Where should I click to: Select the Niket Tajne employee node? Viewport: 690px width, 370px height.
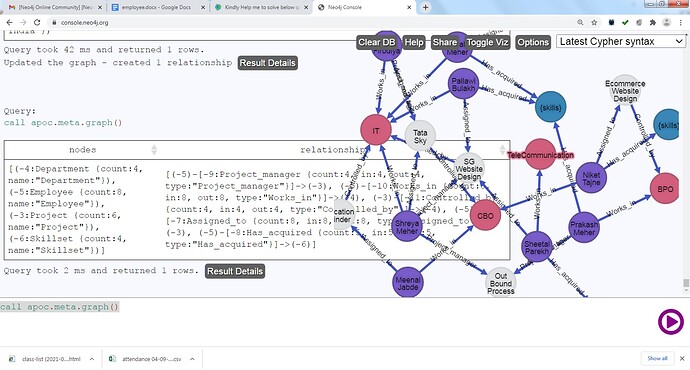coord(591,178)
